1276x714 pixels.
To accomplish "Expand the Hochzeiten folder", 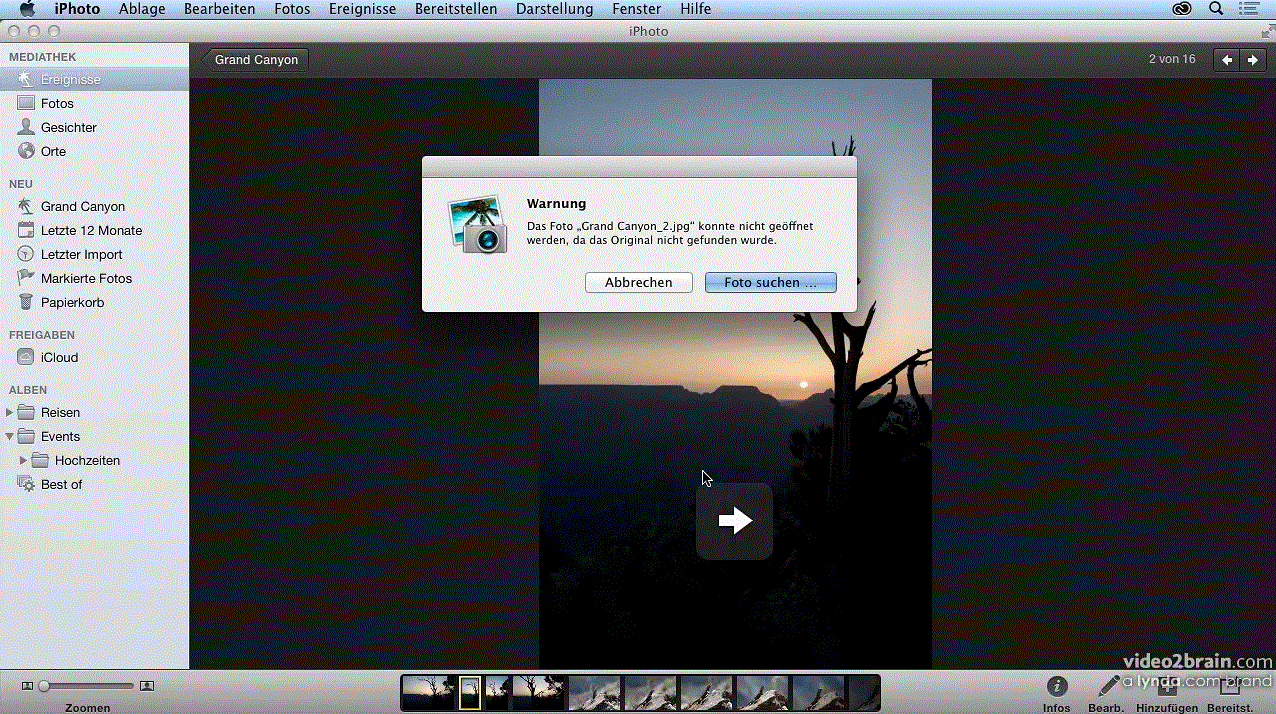I will (x=24, y=460).
